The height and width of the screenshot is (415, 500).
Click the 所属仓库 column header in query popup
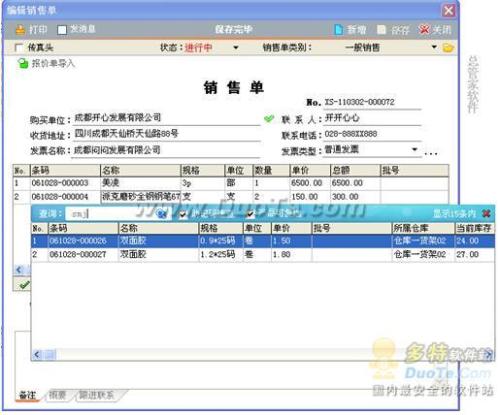click(423, 228)
